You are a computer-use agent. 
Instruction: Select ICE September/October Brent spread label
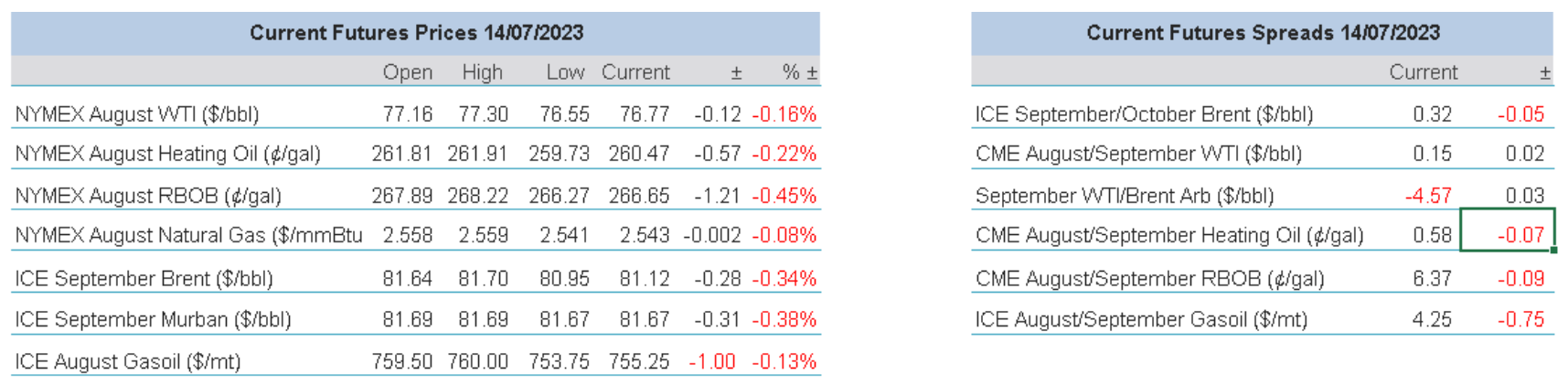(x=1144, y=114)
